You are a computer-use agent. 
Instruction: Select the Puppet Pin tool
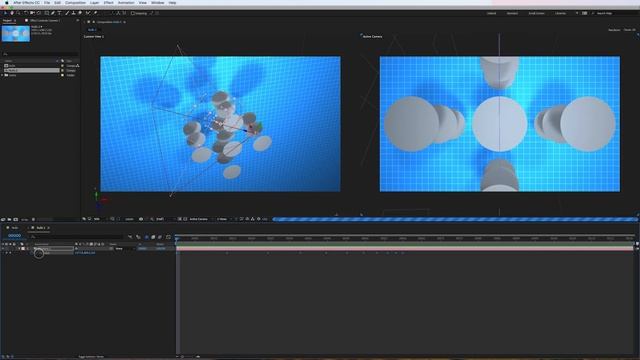click(95, 13)
